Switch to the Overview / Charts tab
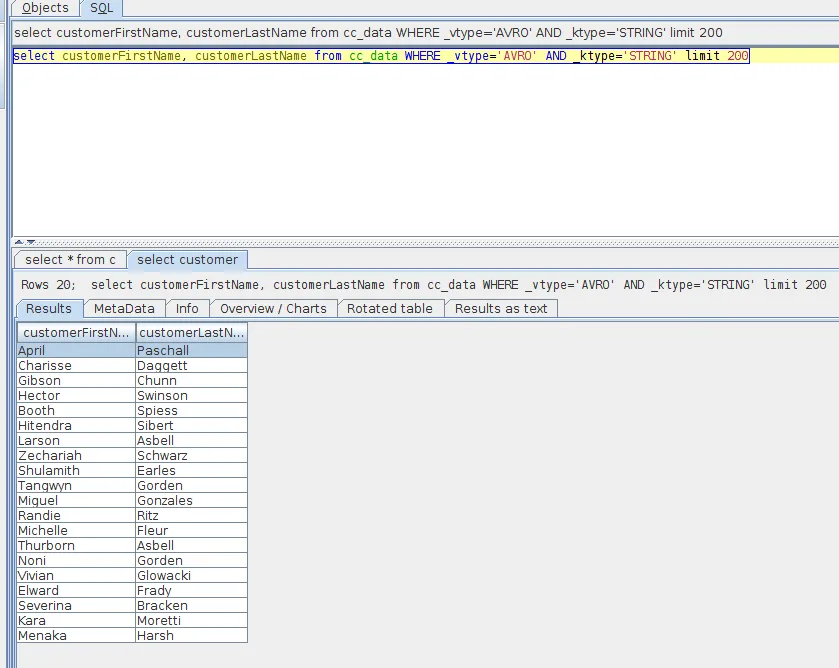Screen dimensions: 839x668 (273, 308)
